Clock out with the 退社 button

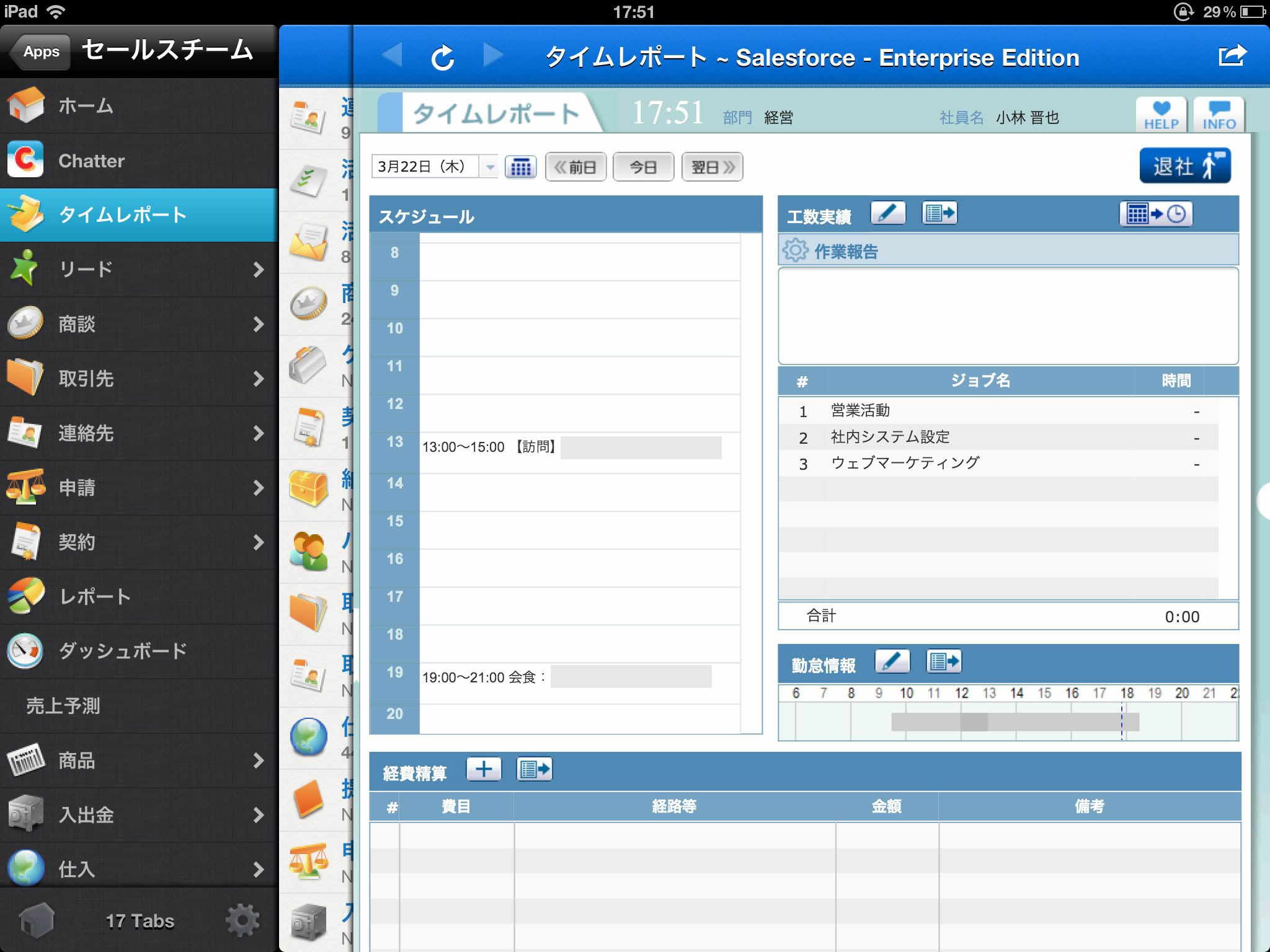(1185, 165)
